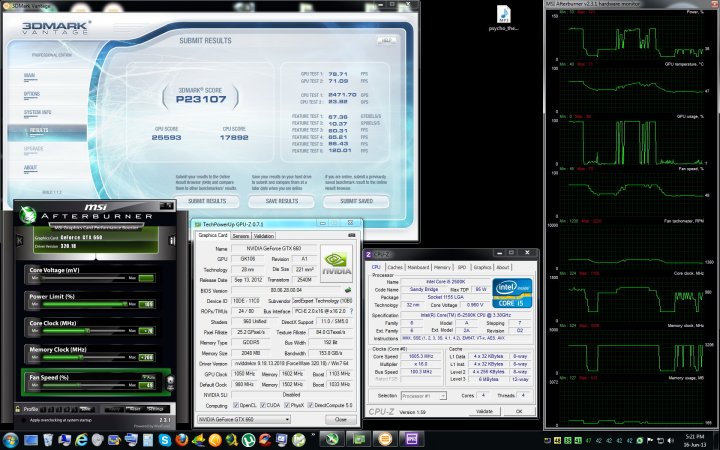
Task: Open Settings in MSI Afterburner
Action: [155, 409]
